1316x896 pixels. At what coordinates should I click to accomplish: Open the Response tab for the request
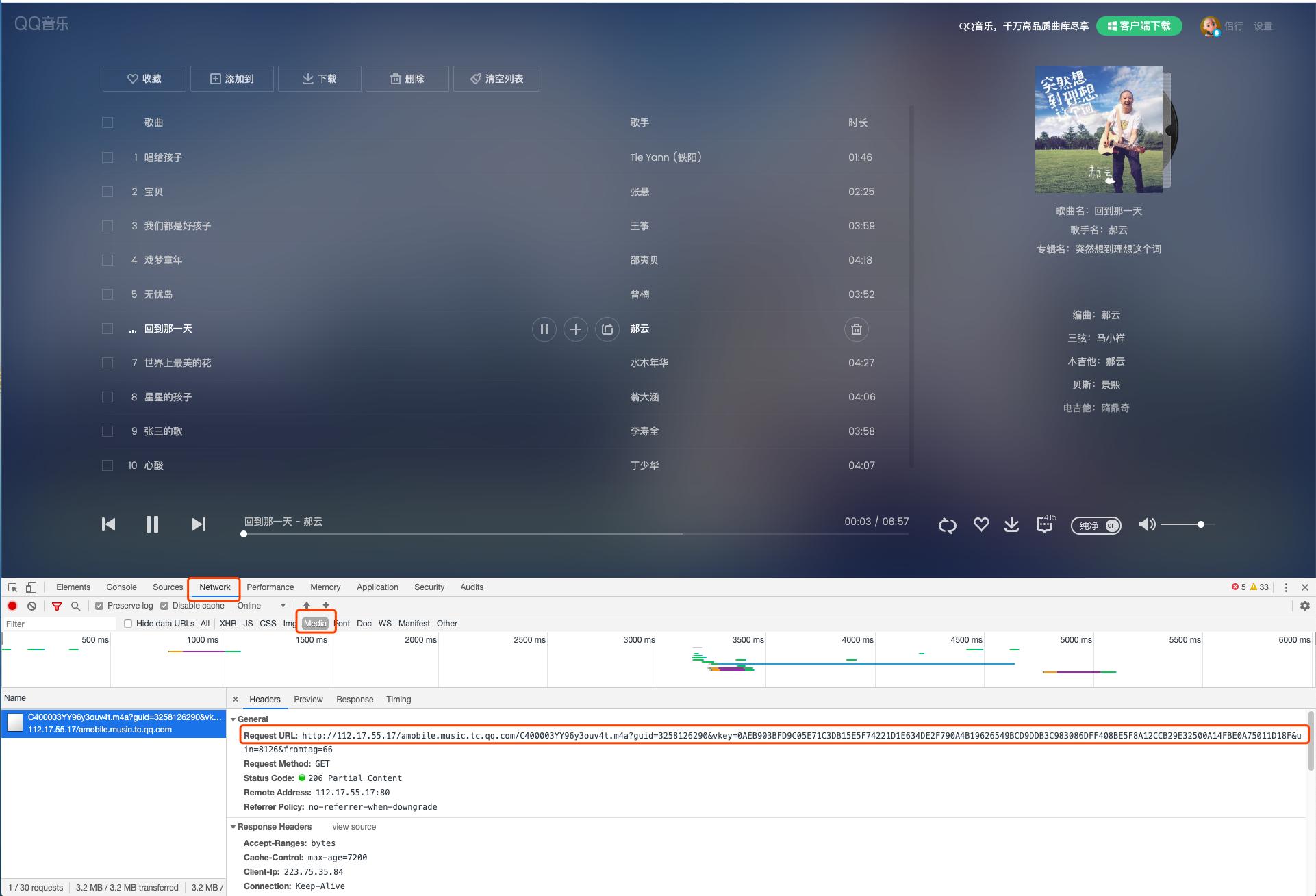point(354,699)
